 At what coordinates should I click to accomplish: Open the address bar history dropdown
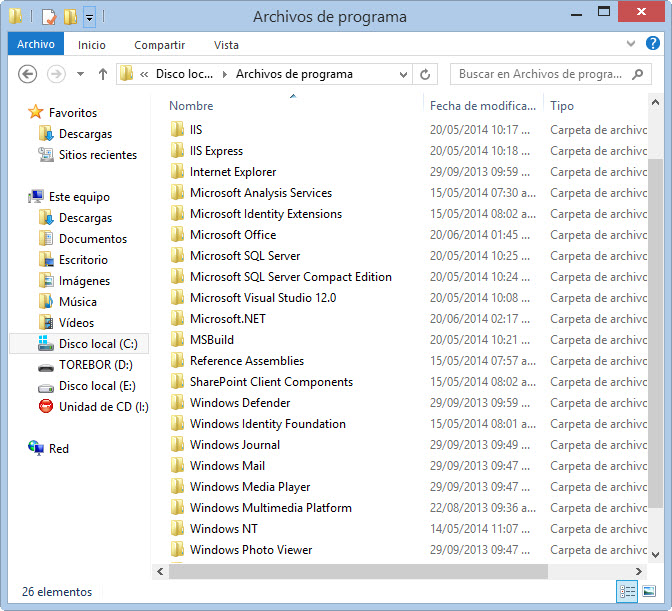tap(403, 75)
